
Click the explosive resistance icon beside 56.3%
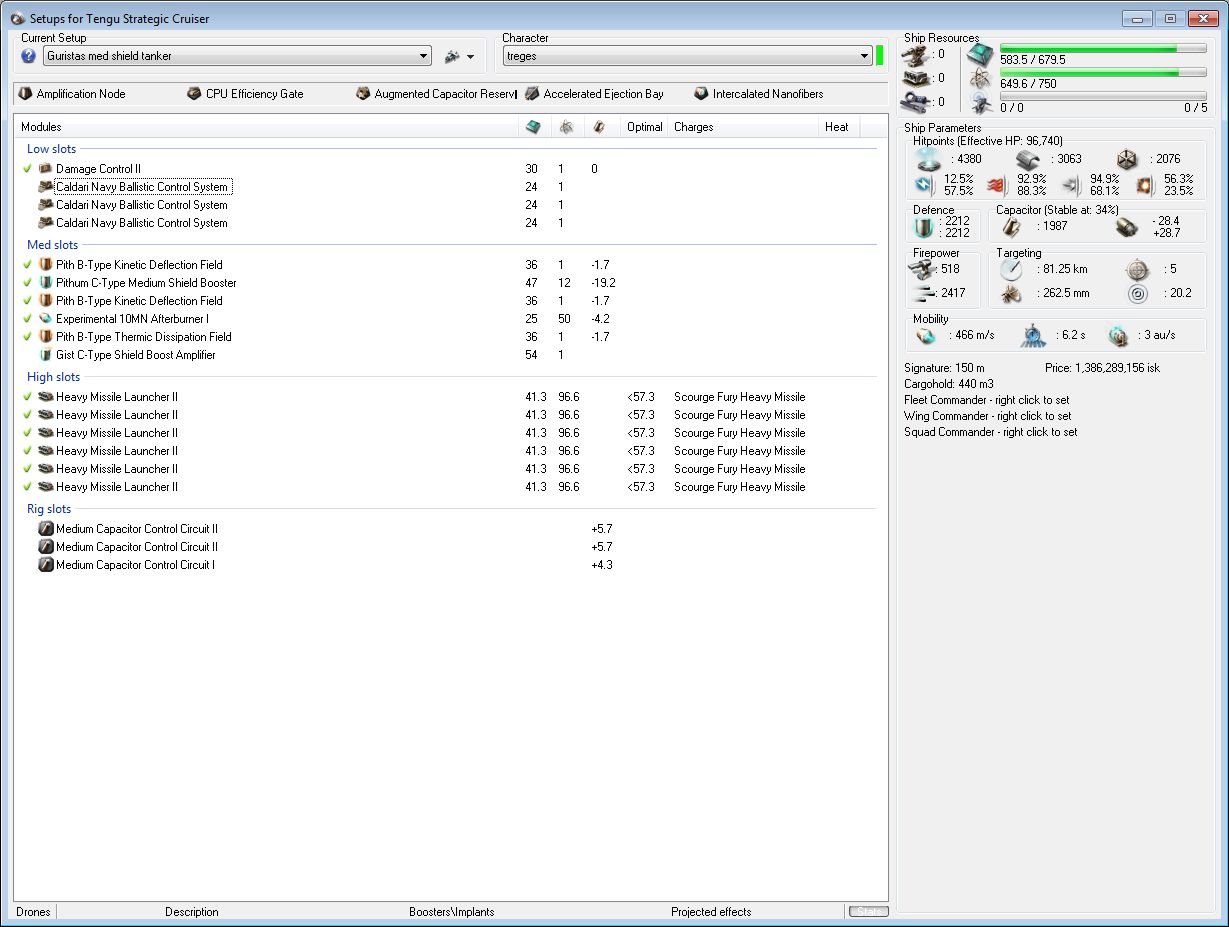1145,185
